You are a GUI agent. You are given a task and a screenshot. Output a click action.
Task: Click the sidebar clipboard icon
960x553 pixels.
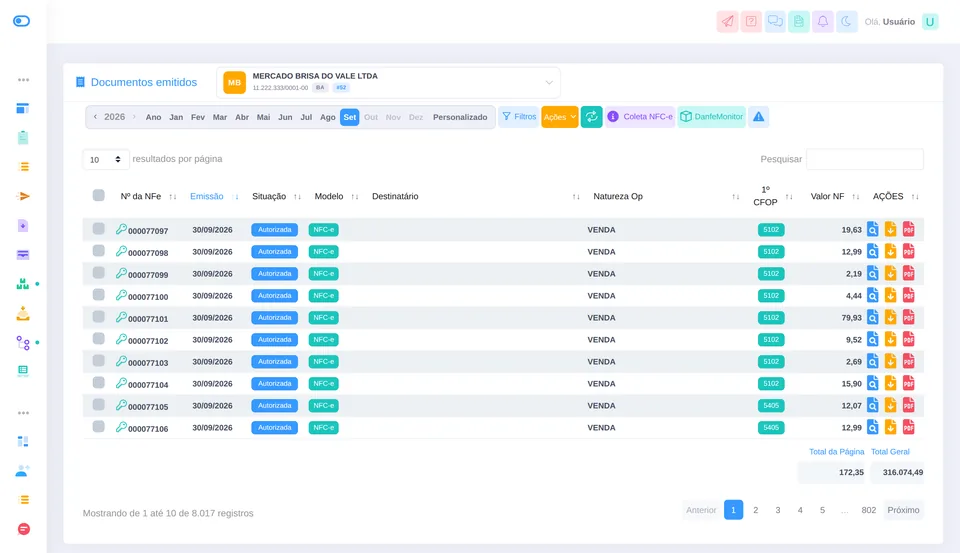23,137
